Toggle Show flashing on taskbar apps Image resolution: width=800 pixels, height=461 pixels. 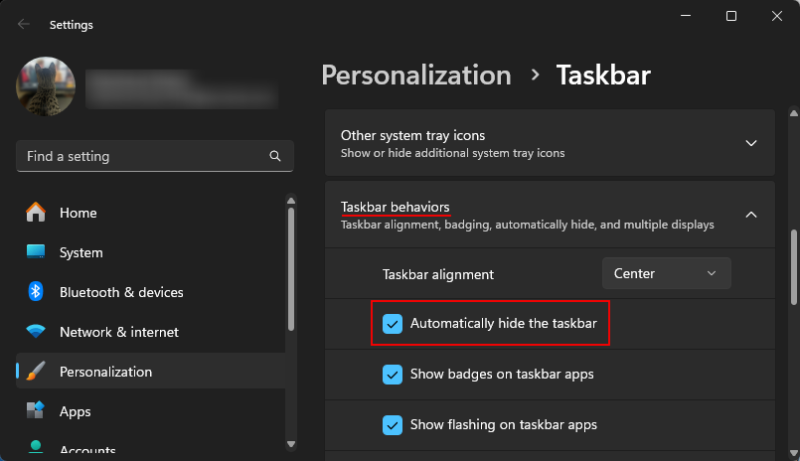coord(393,425)
